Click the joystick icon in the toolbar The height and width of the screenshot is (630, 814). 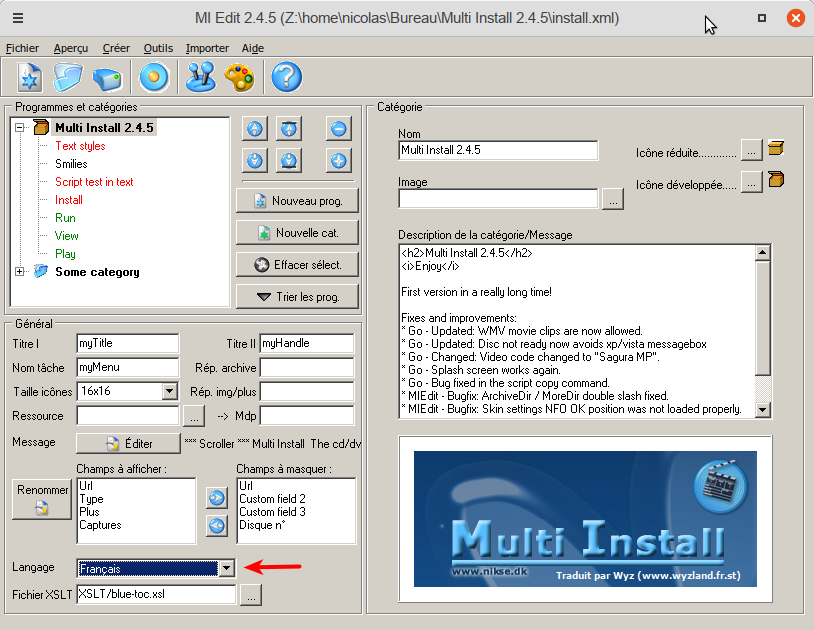tap(201, 77)
